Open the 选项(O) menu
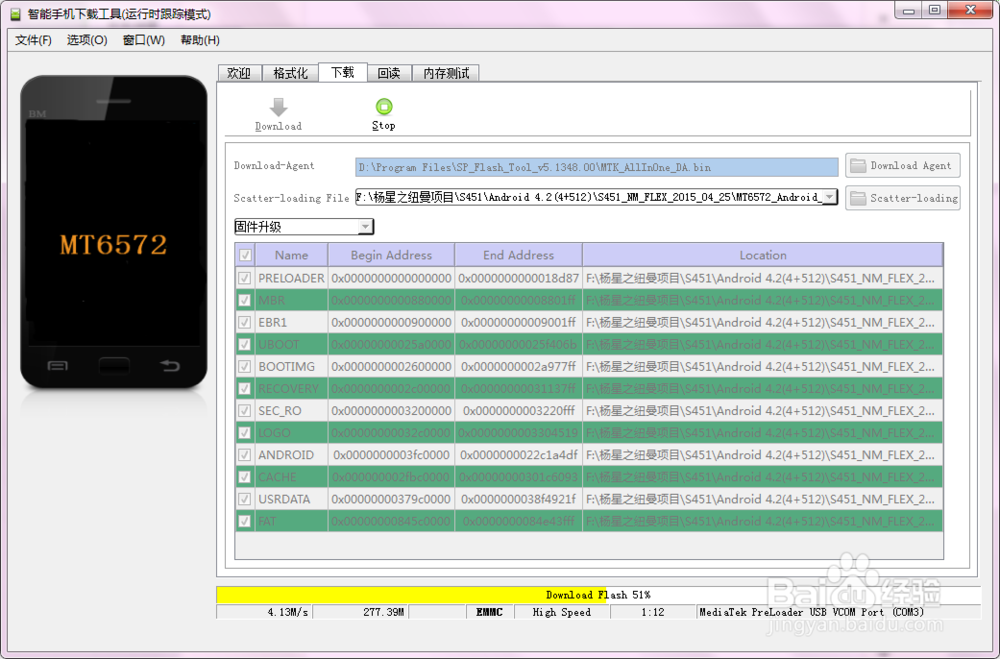Viewport: 1000px width, 659px height. click(x=87, y=40)
